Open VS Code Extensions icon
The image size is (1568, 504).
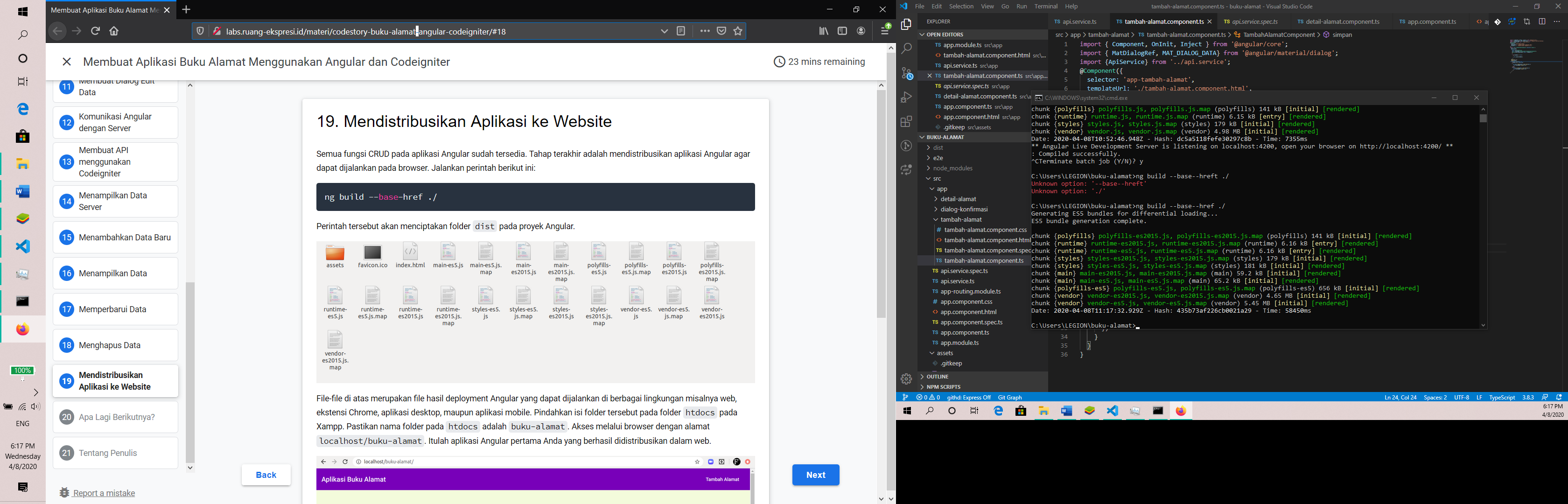tap(906, 122)
